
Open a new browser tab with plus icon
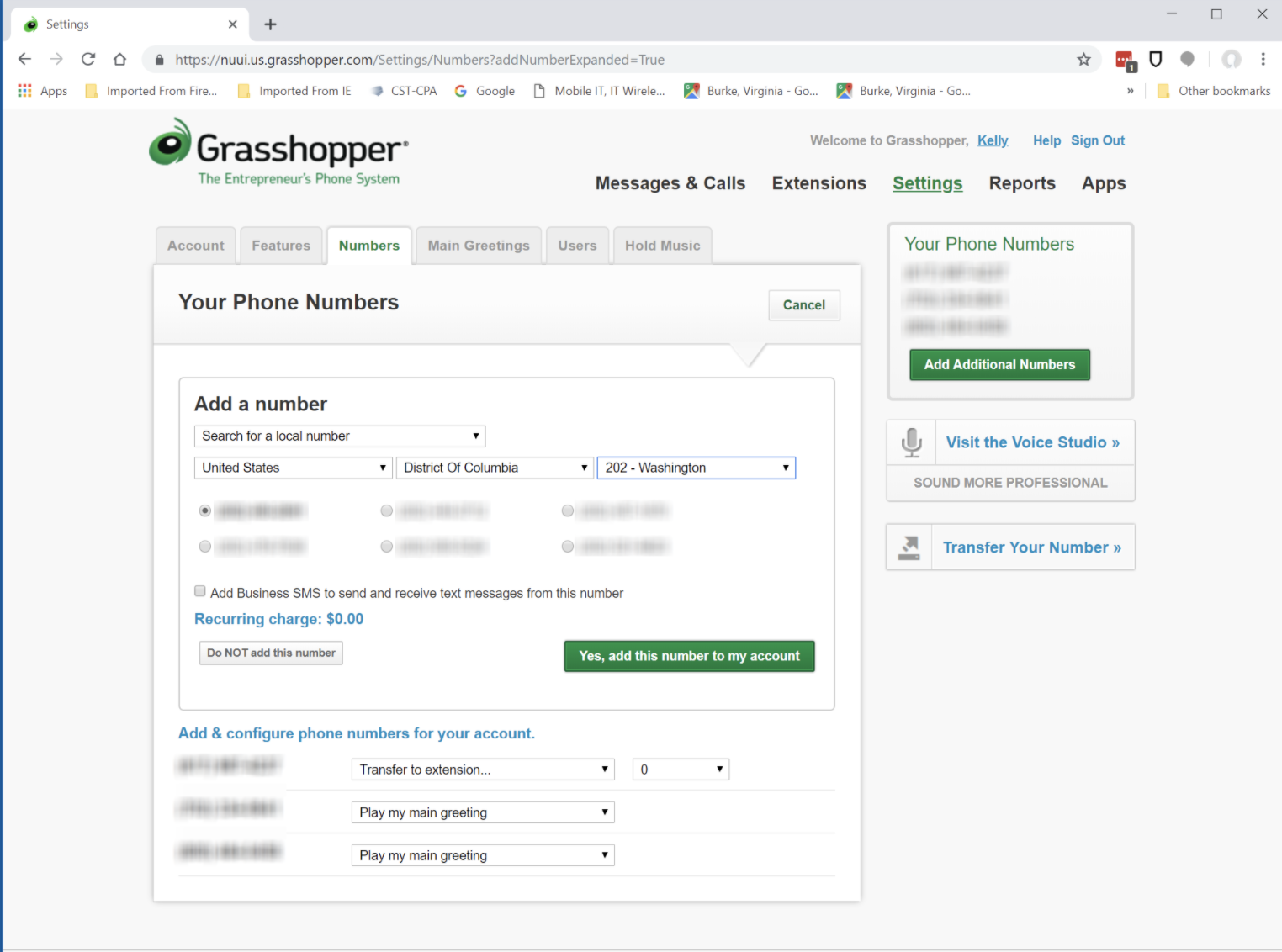(x=270, y=24)
